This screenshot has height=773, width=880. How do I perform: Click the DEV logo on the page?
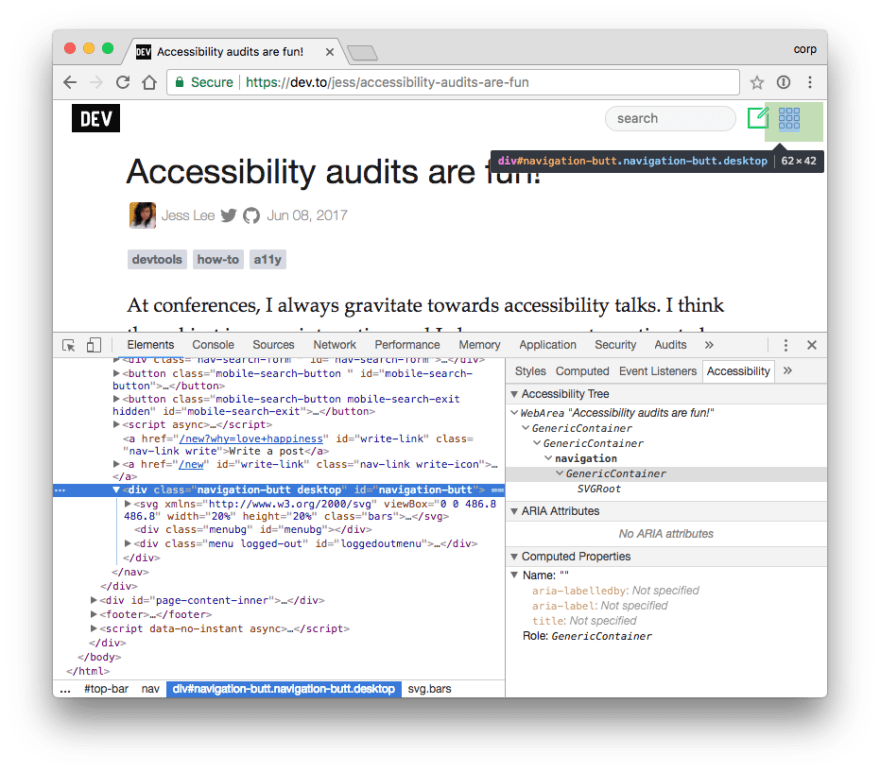(x=96, y=118)
